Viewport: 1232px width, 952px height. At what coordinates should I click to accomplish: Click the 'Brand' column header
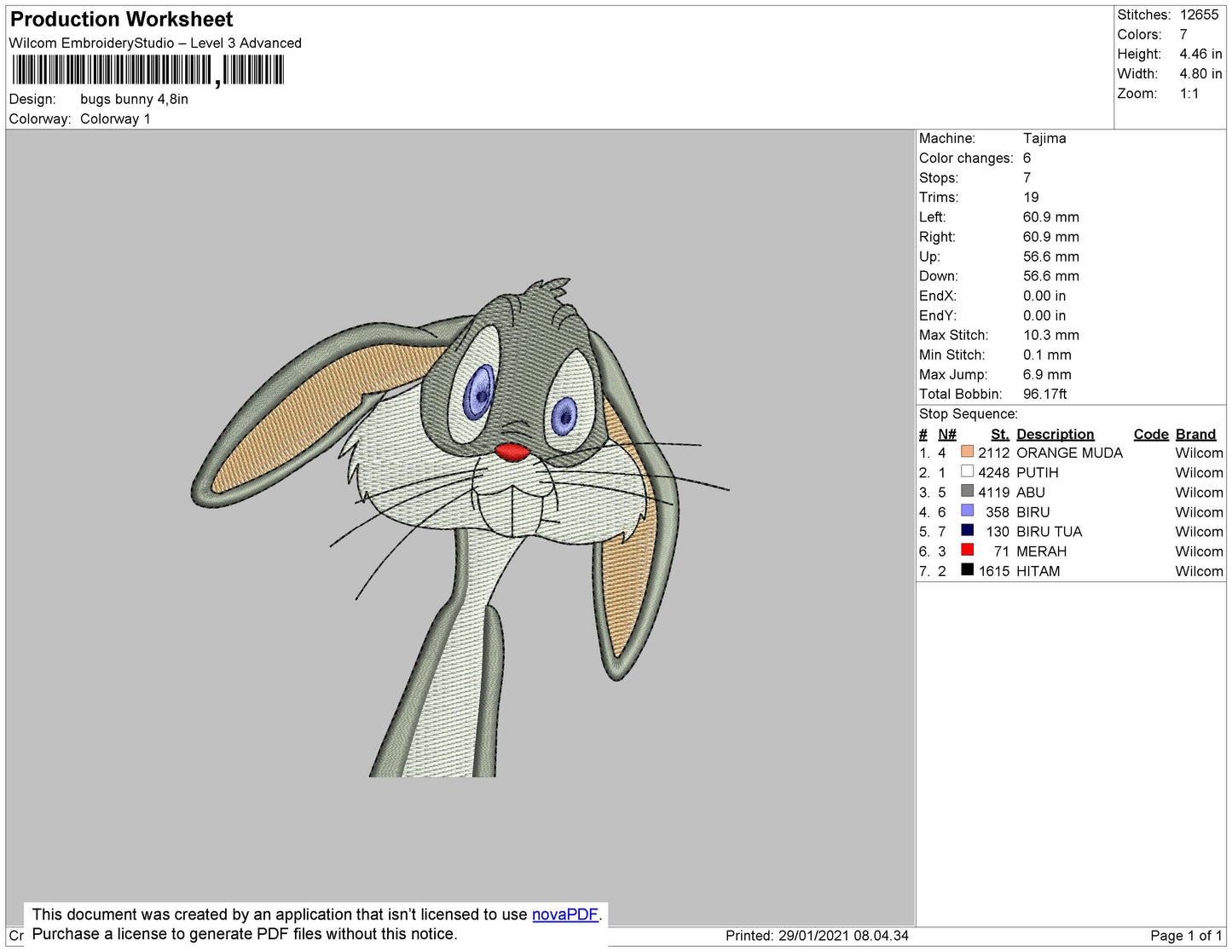click(x=1195, y=434)
